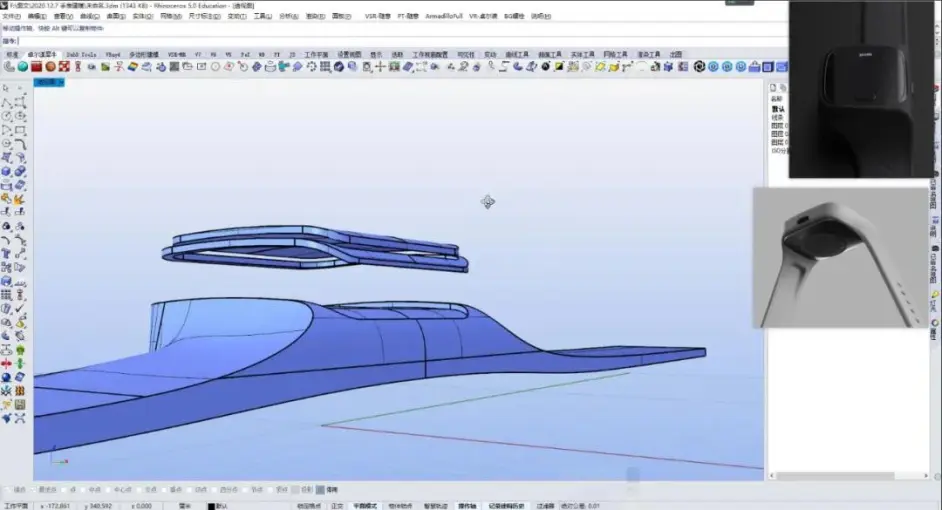
Task: Click the Explode tool icon in the sidebar
Action: (20, 199)
